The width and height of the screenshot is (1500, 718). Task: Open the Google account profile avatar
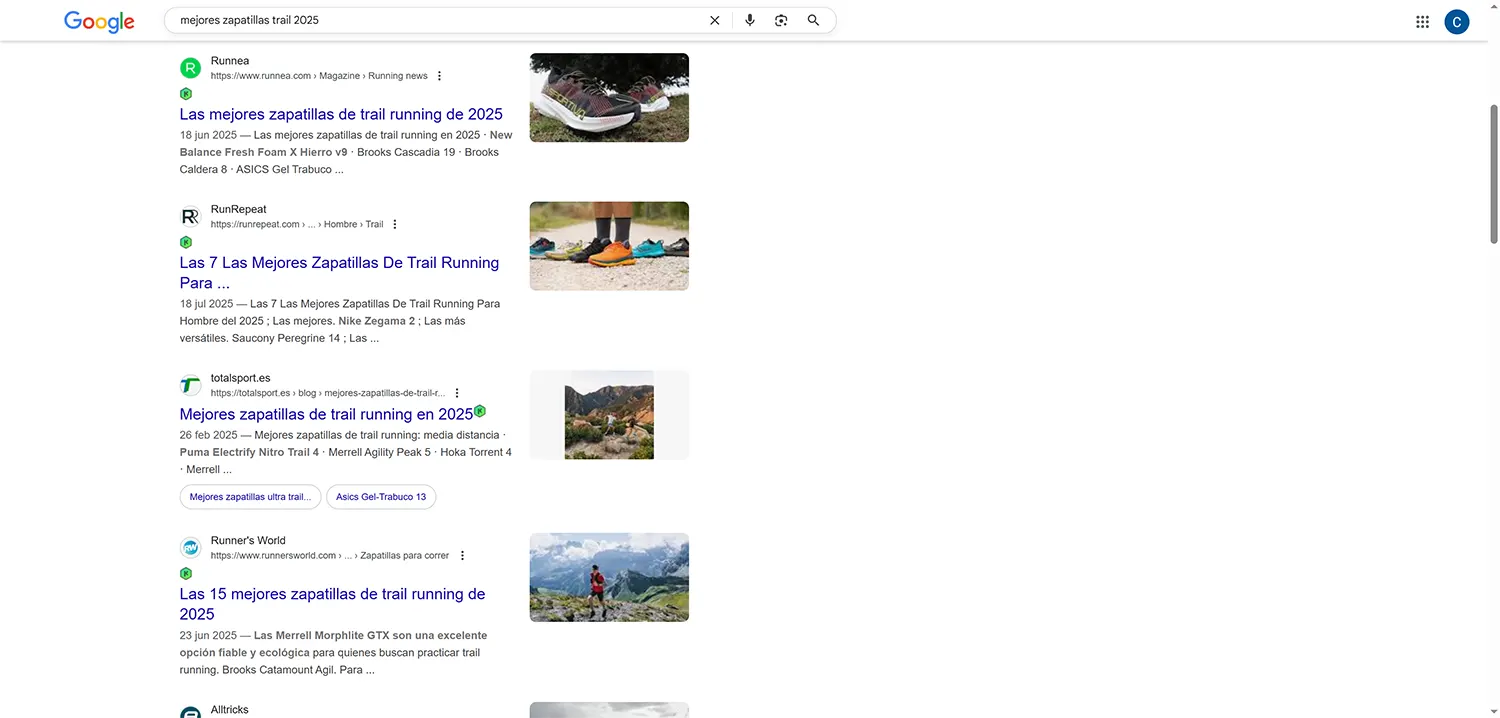pos(1457,22)
